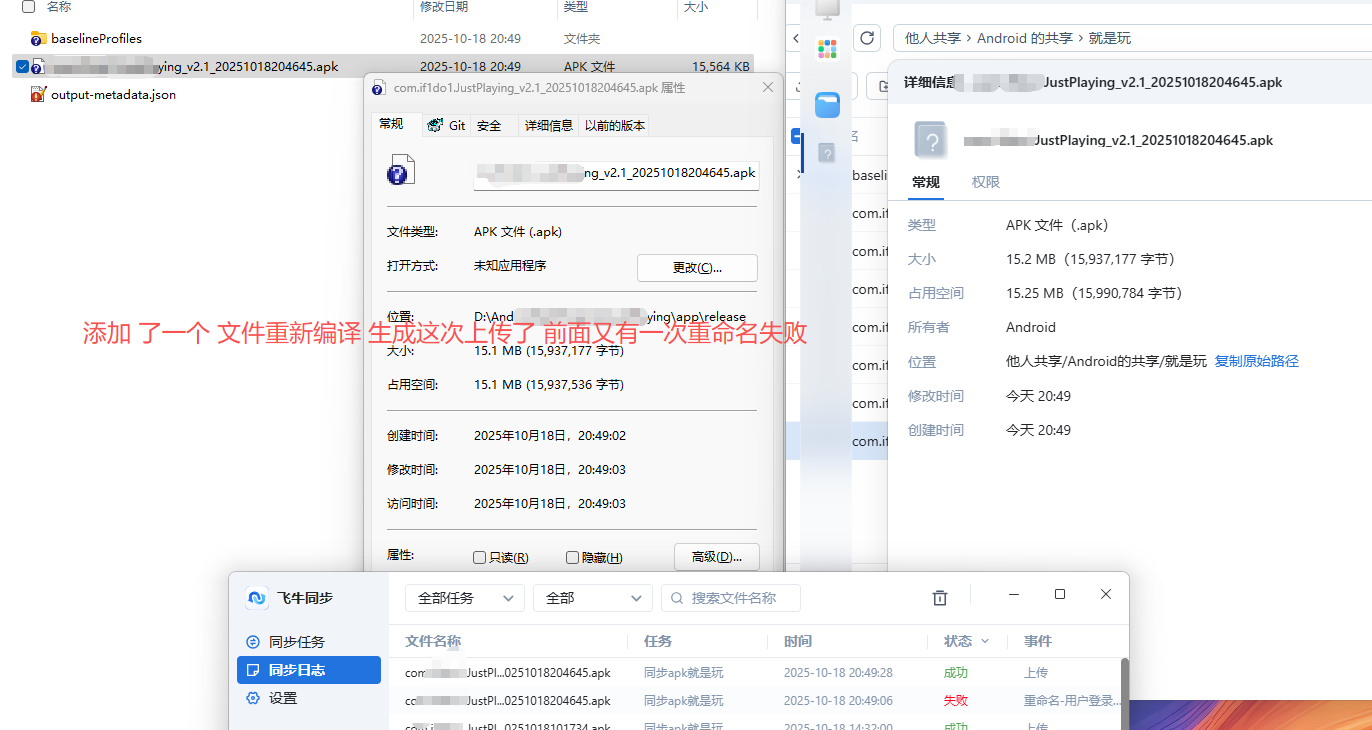Click the large file icon in the details panel
The image size is (1372, 730).
tap(931, 140)
